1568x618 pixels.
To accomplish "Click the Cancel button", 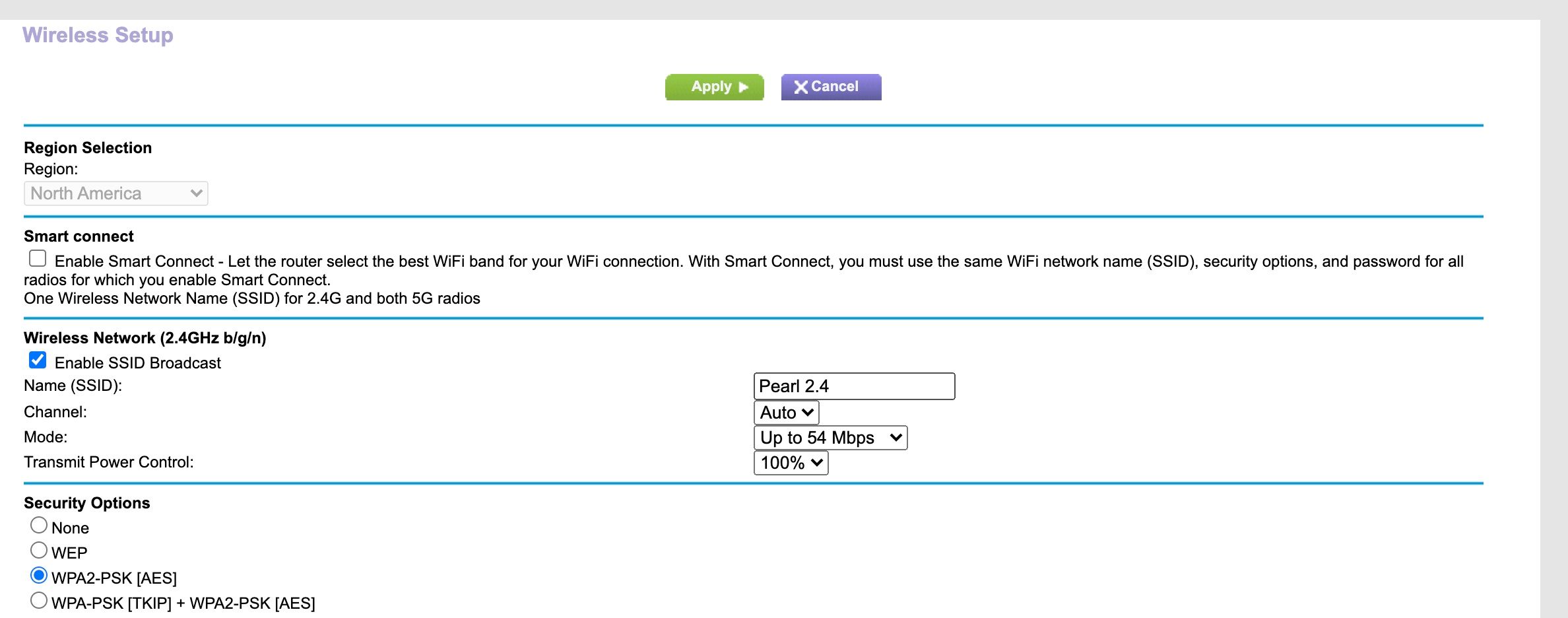I will (830, 86).
